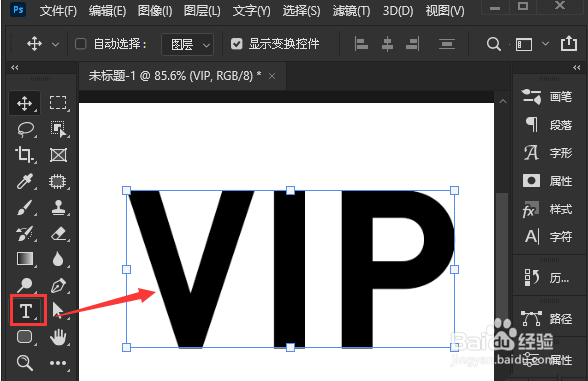The image size is (588, 381).
Task: Select the Rectangular Marquee tool
Action: tap(58, 103)
